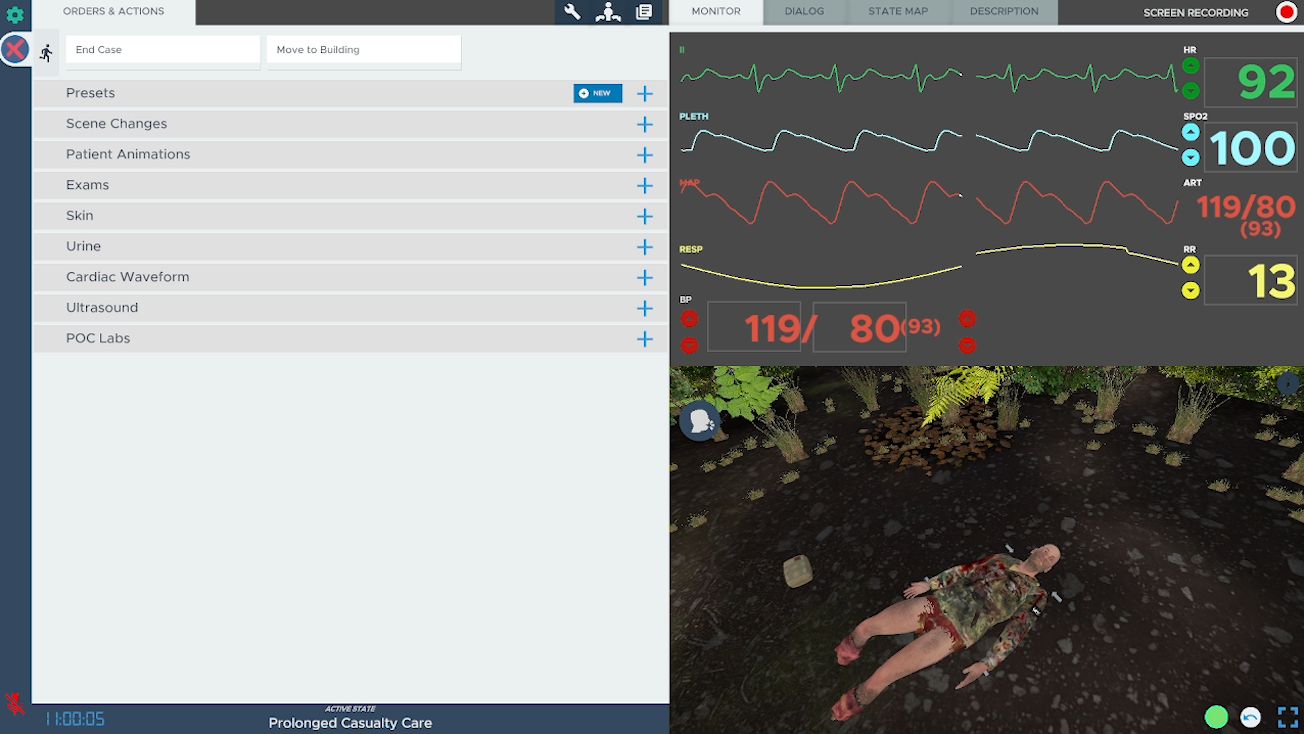
Task: Increase heart rate with green up arrow
Action: (x=1190, y=66)
